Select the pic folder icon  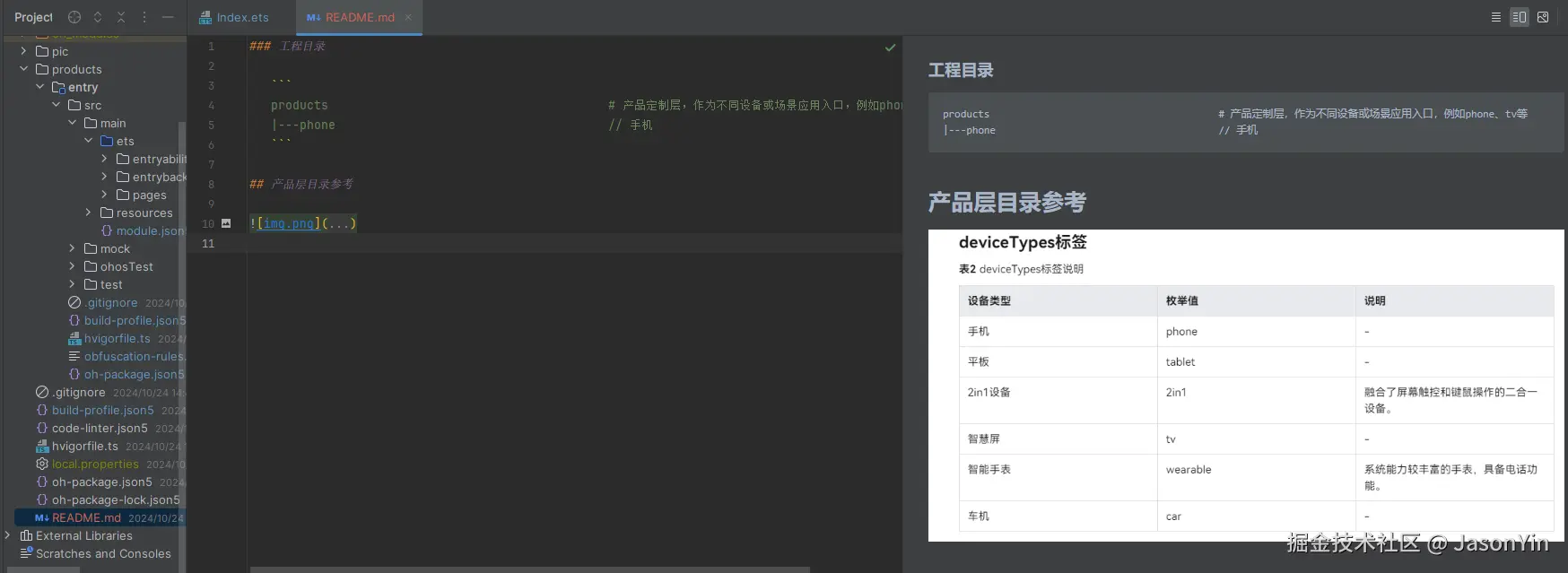click(42, 51)
